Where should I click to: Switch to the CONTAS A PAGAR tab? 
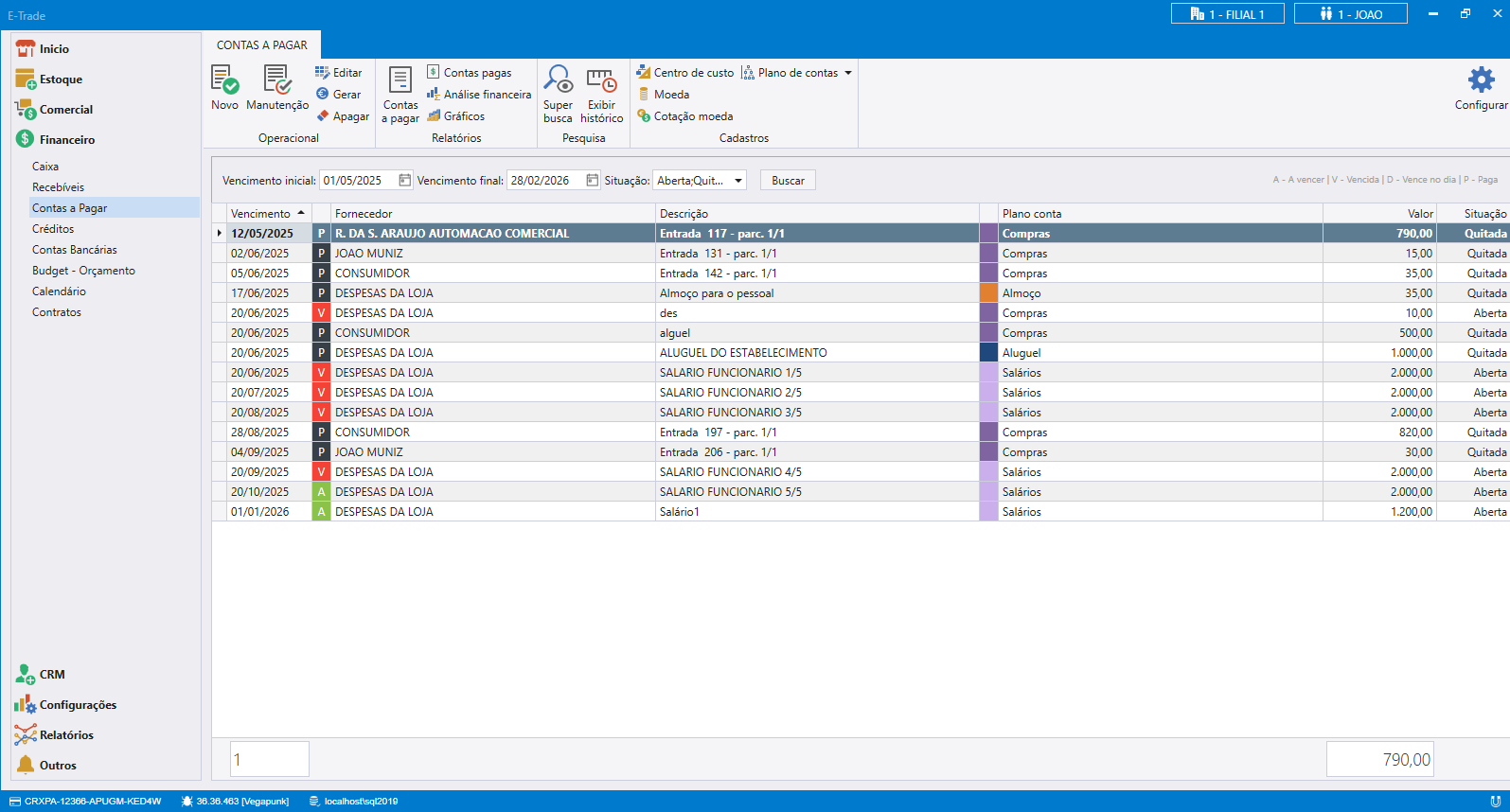262,45
